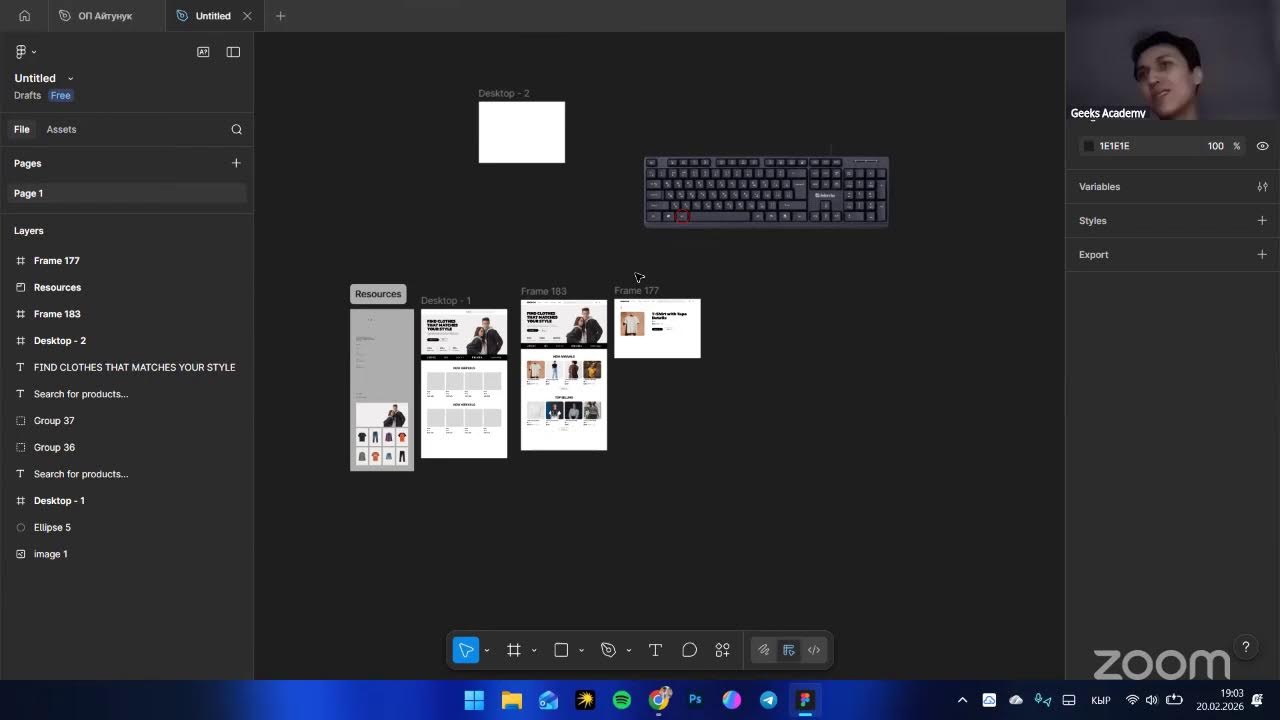Show hidden system tray icons
Screen dimensions: 1280x720
click(x=962, y=700)
